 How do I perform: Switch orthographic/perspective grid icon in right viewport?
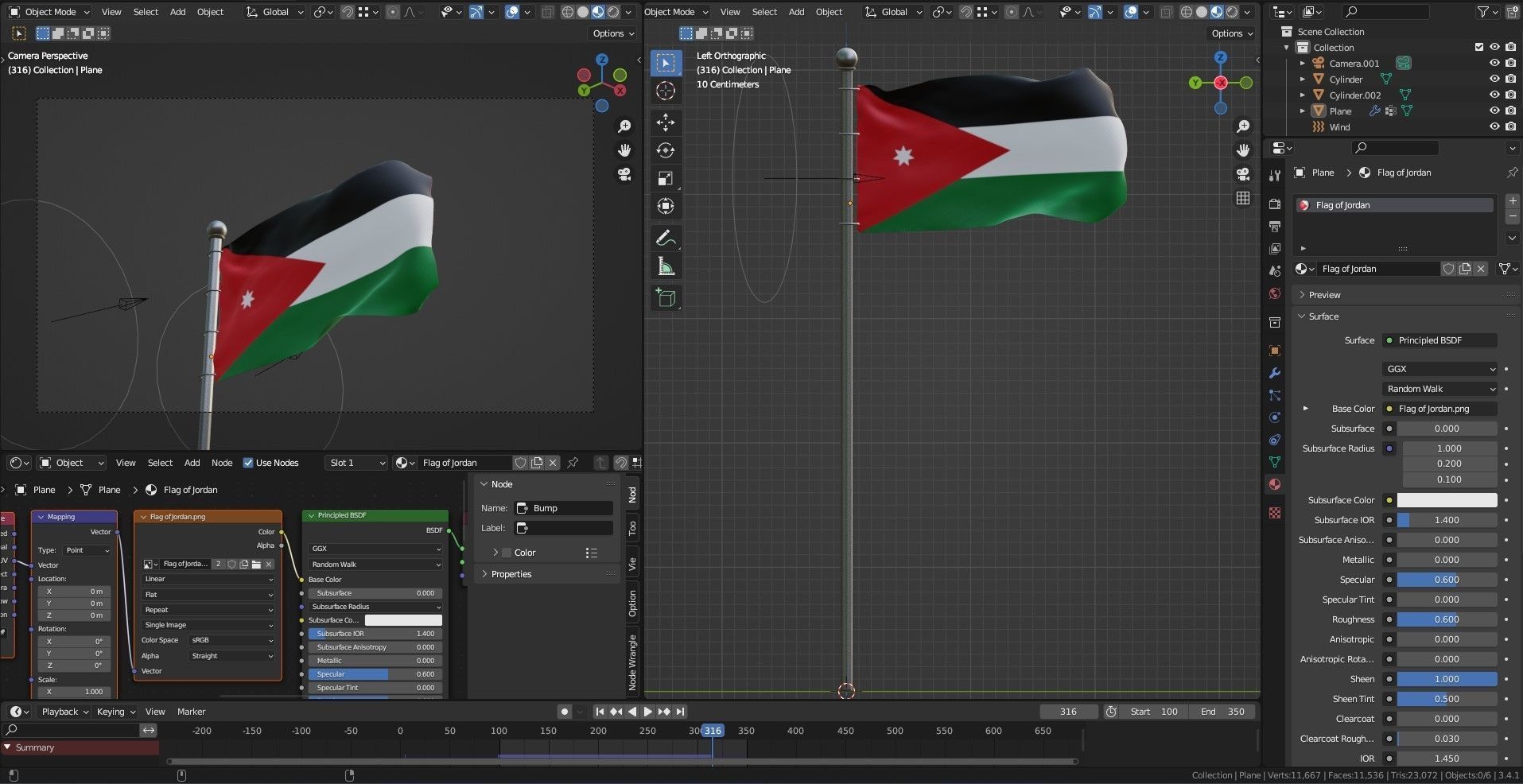click(1243, 198)
